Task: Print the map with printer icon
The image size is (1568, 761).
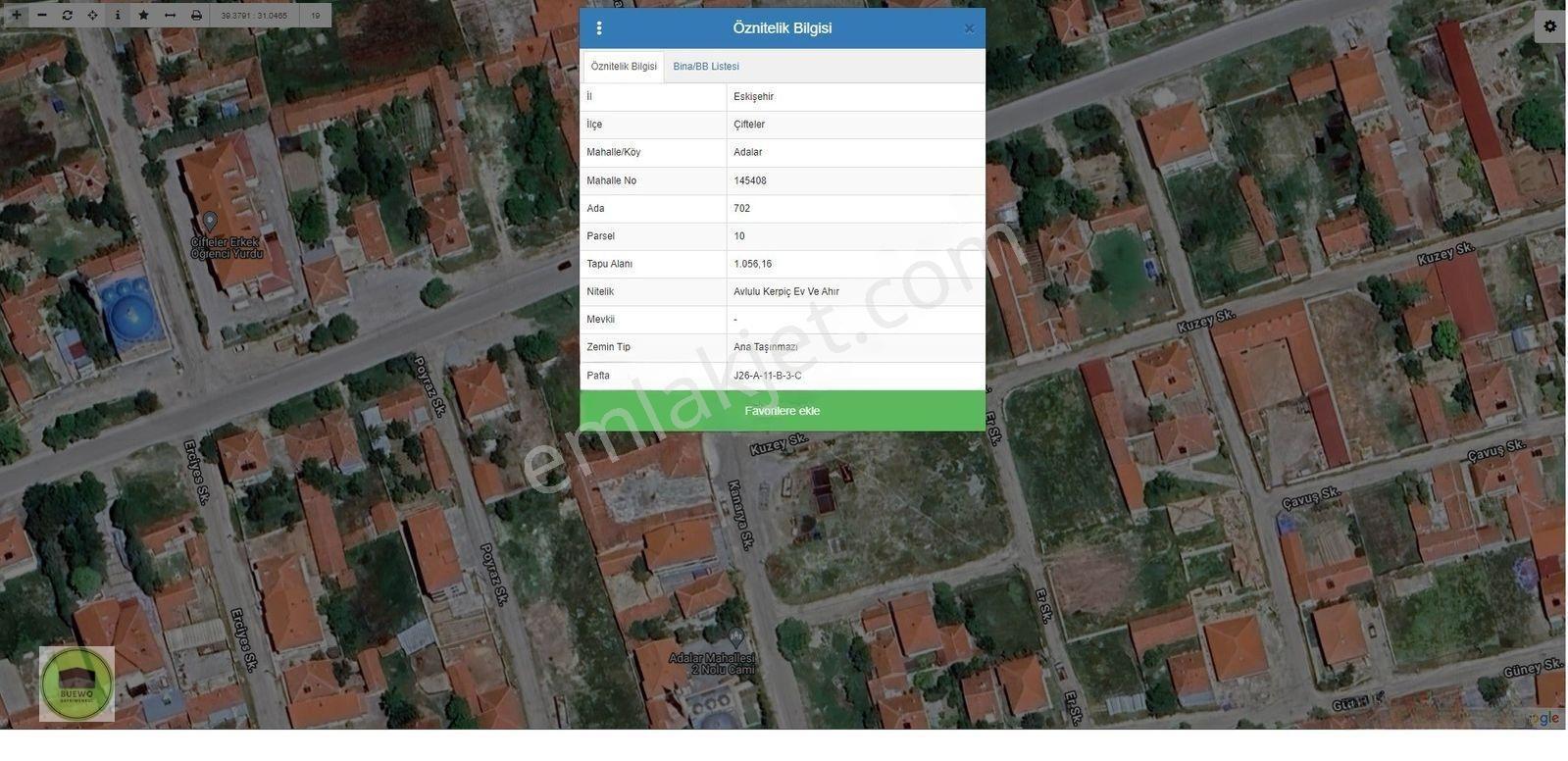Action: click(196, 15)
